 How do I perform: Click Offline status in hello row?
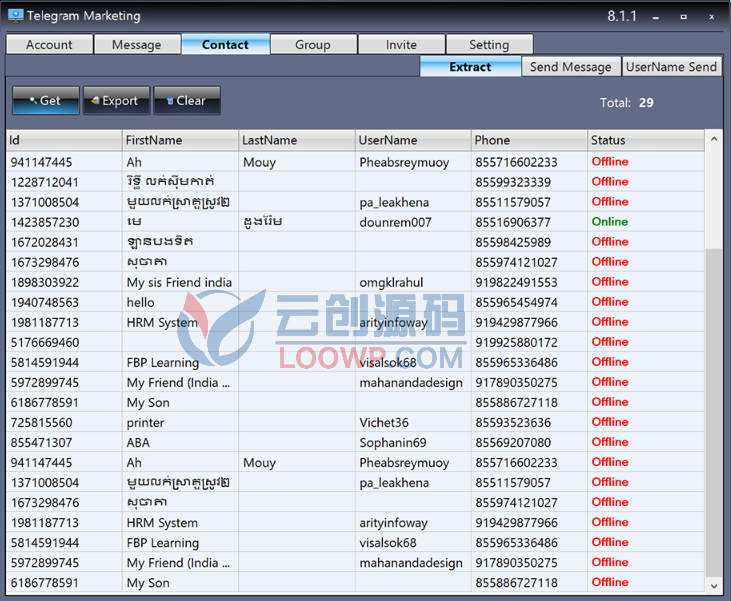610,302
